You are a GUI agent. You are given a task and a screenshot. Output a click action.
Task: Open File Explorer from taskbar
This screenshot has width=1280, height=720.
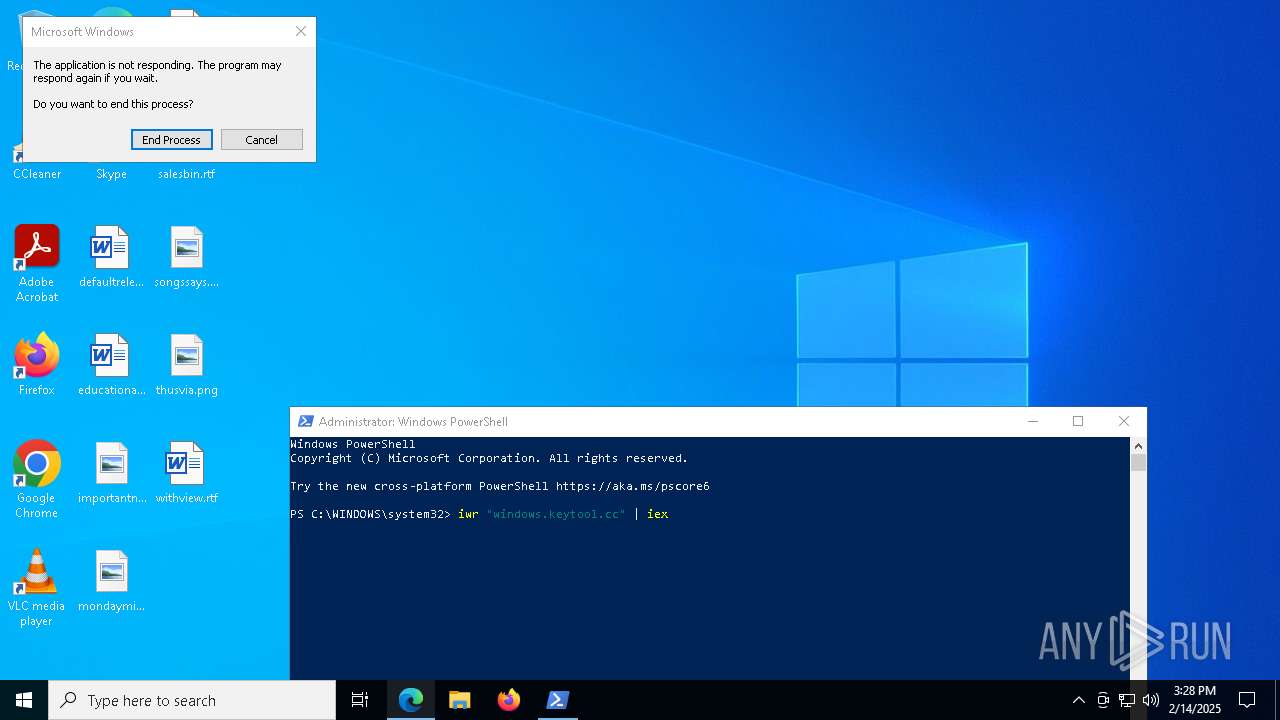460,700
